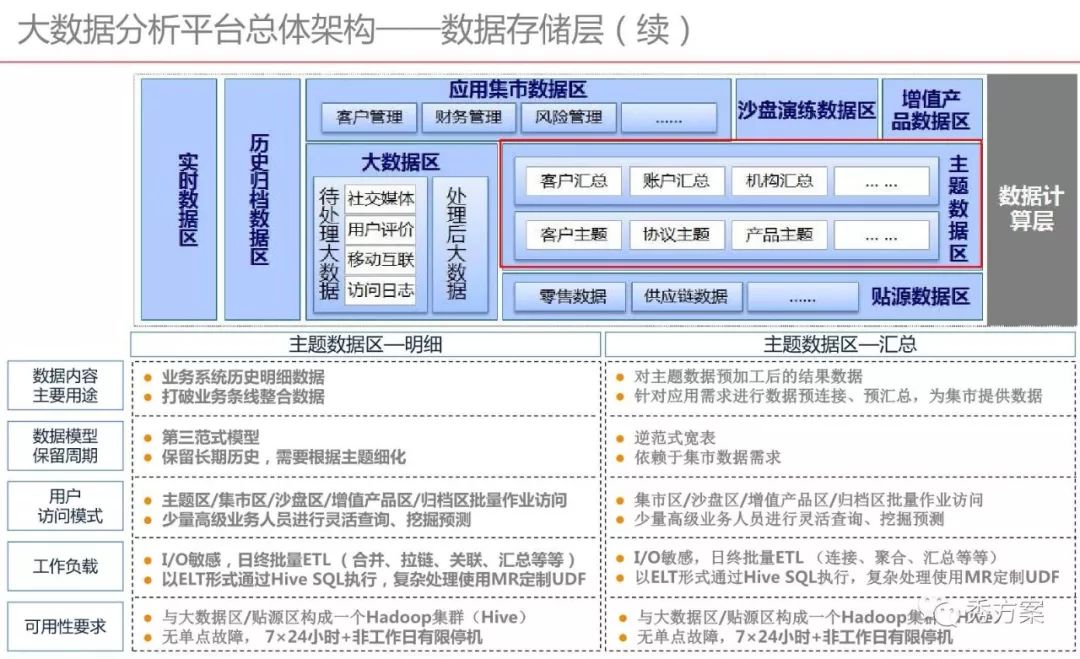Click the ETL bullet mentioning 合并、拉链、关联

(x=369, y=560)
